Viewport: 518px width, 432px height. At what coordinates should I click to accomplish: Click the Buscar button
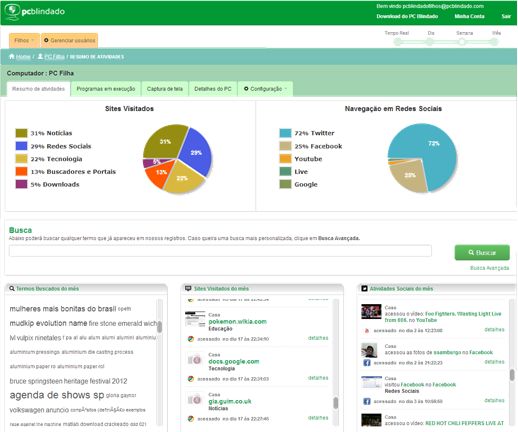pos(482,253)
